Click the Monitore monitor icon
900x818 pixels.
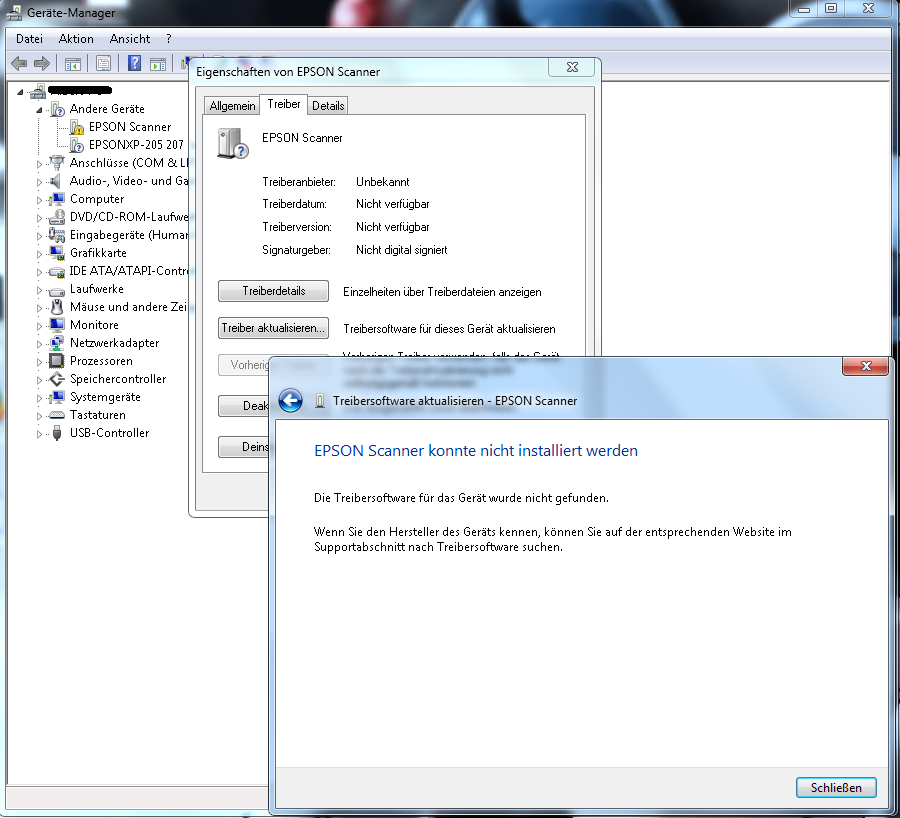tap(57, 325)
